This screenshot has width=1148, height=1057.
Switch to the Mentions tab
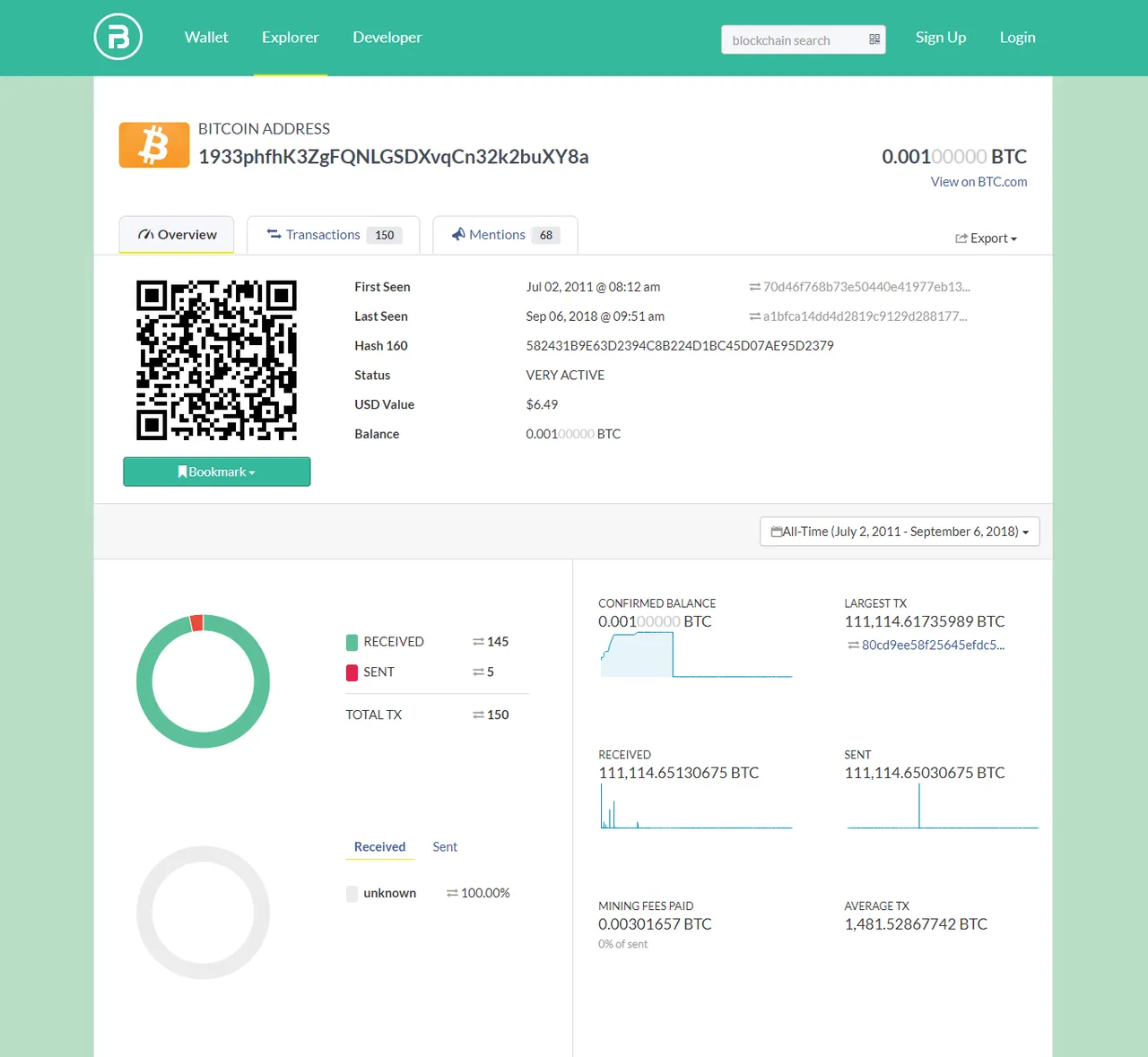coord(505,235)
